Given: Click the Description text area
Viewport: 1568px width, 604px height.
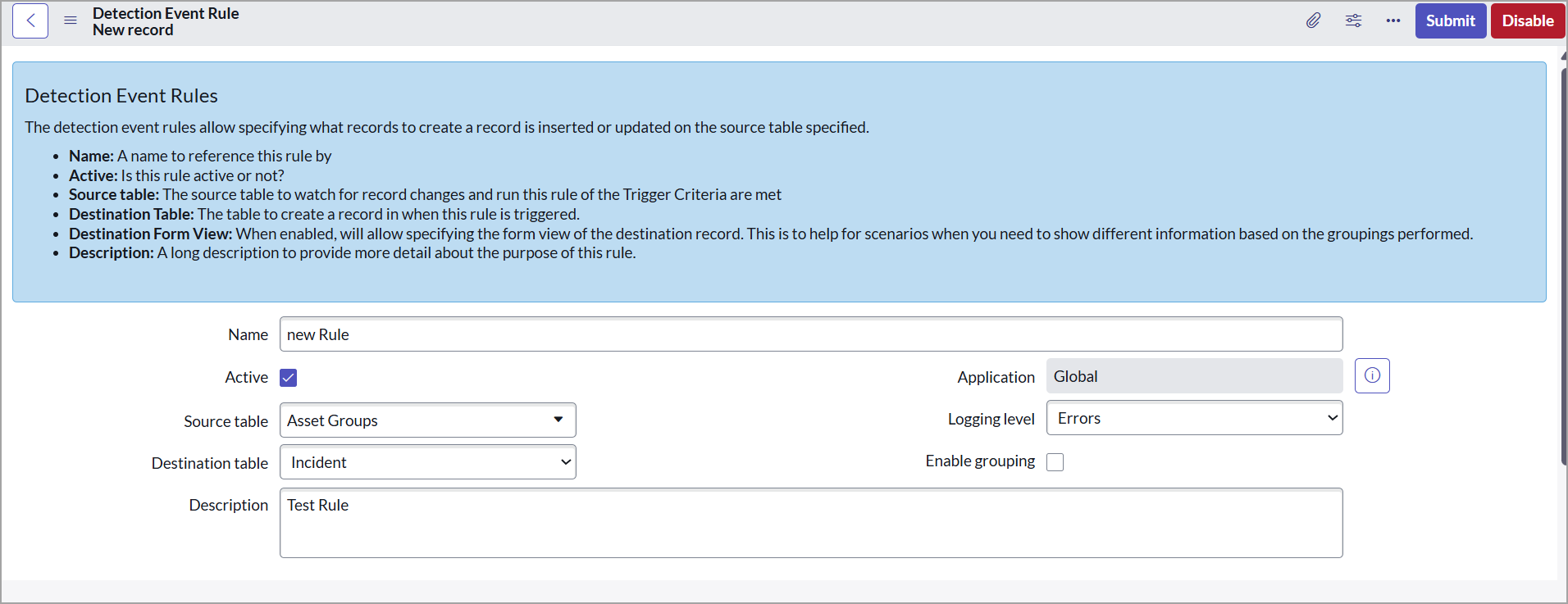Looking at the screenshot, I should (x=810, y=523).
